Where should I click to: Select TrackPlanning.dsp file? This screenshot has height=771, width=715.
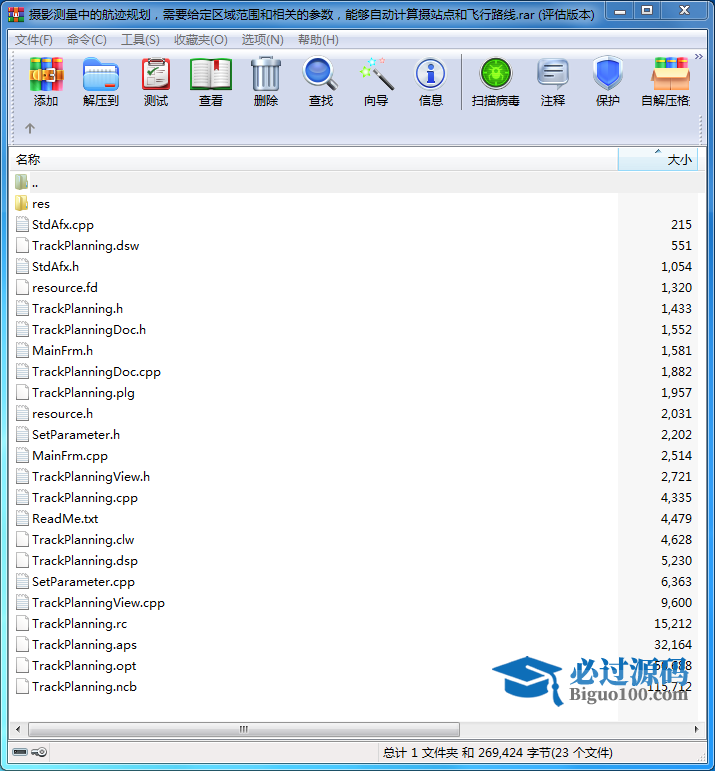tap(85, 561)
